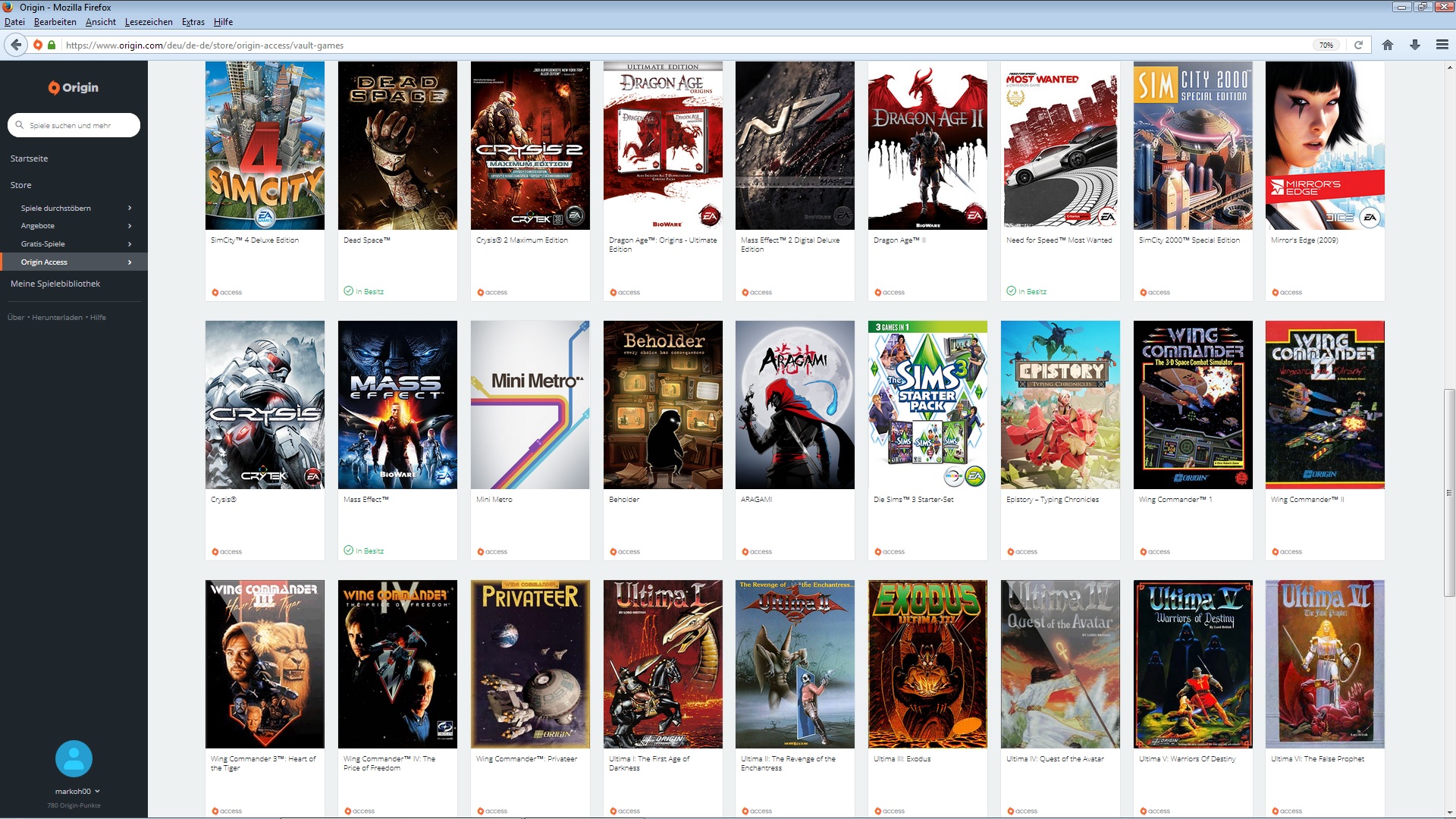Open the Mini Metro game cover

coord(529,404)
